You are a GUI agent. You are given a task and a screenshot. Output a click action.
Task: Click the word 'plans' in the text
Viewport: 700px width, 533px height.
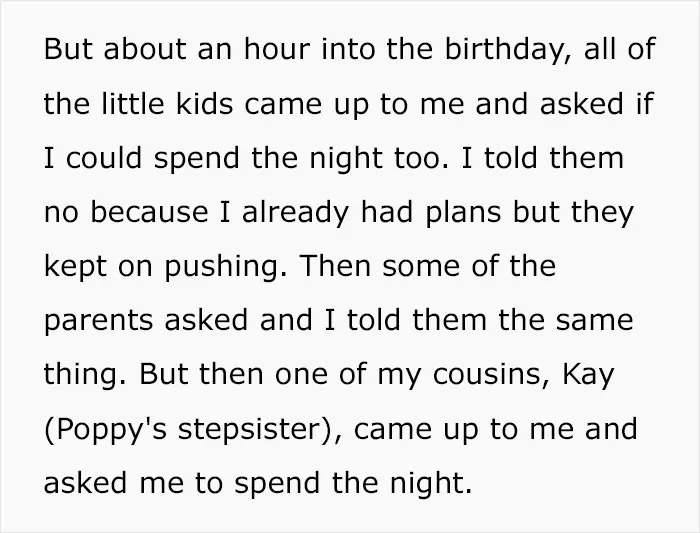click(463, 213)
